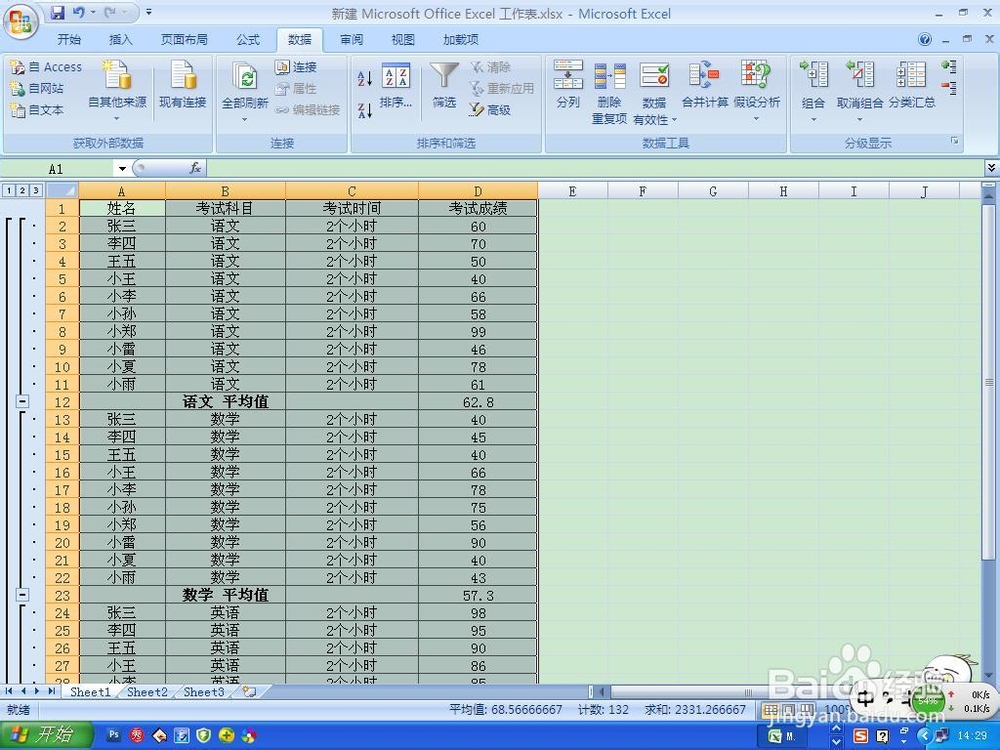Click Hide Detail icon in outline group
This screenshot has width=1000, height=750.
(949, 87)
